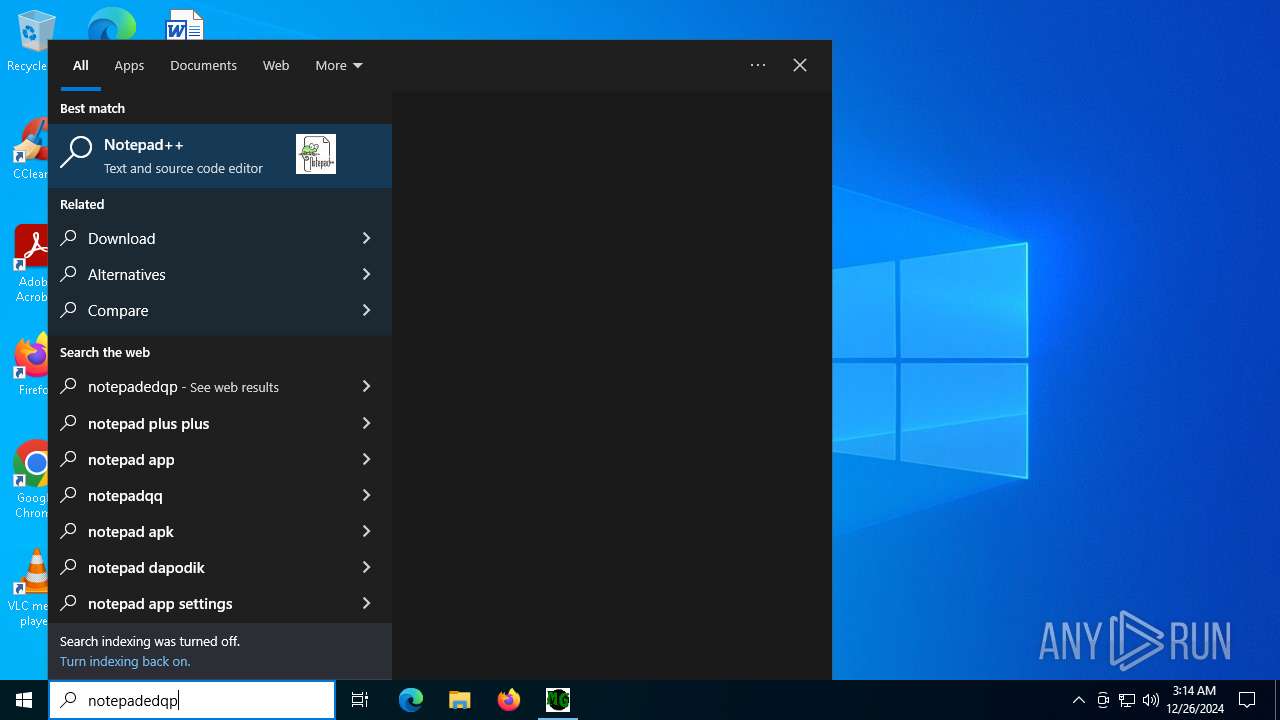Close the search panel with X

tap(800, 65)
